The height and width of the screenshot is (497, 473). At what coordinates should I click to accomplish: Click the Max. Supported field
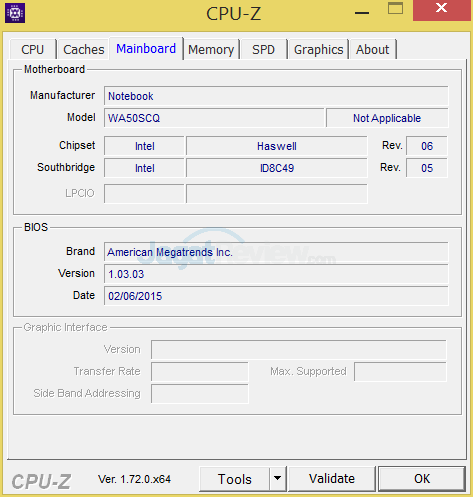(x=400, y=372)
